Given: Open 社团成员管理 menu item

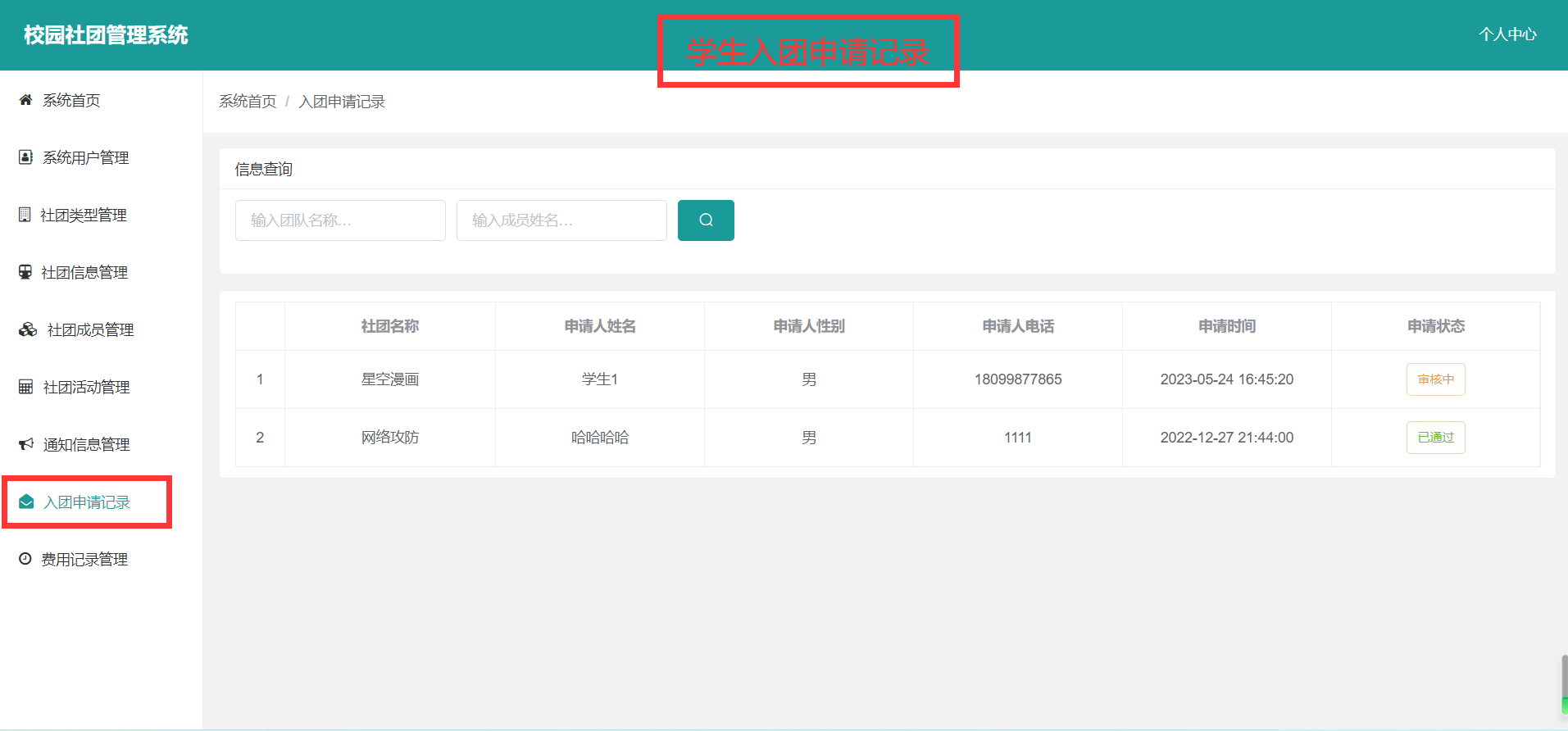Looking at the screenshot, I should [90, 329].
